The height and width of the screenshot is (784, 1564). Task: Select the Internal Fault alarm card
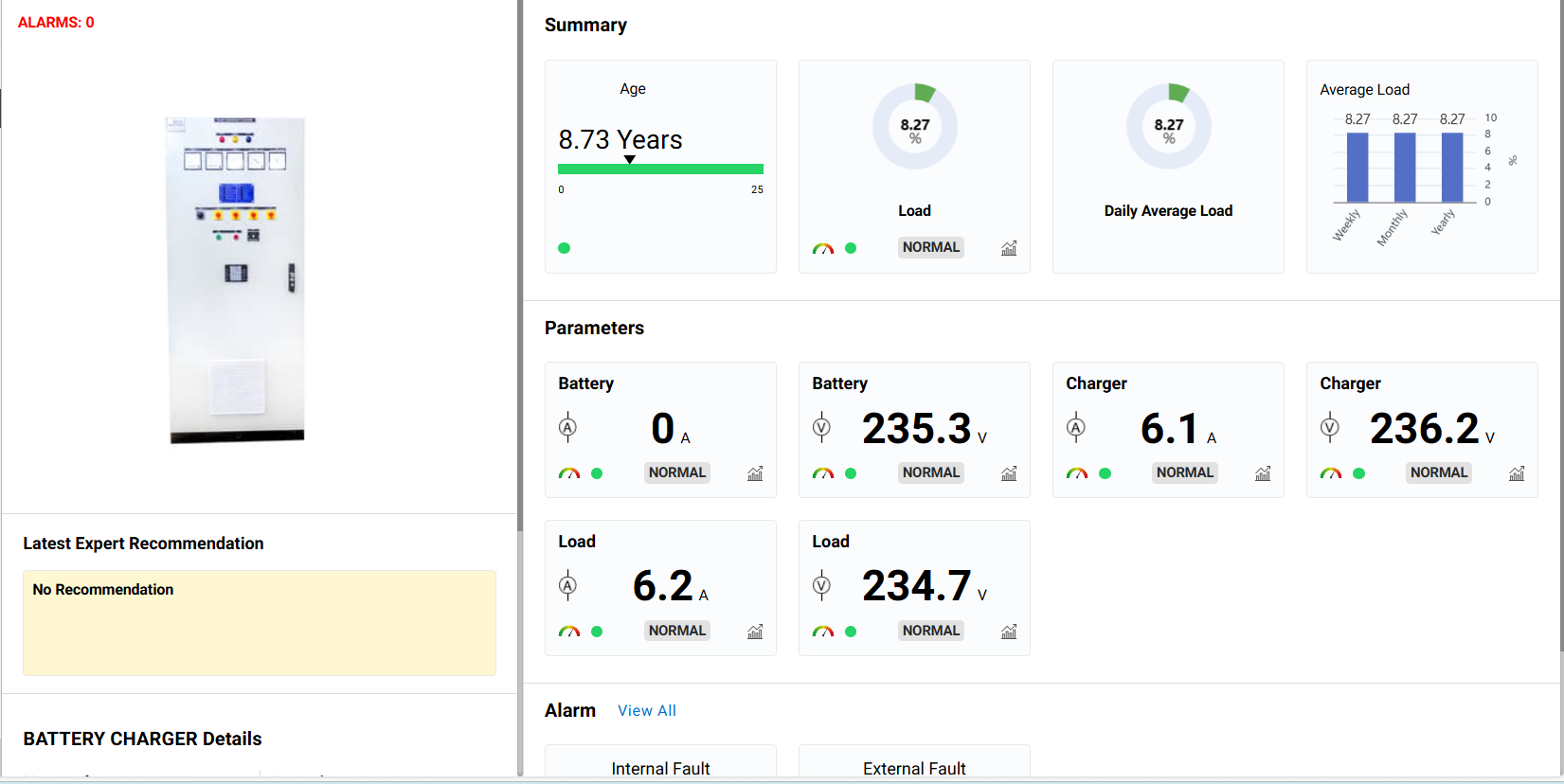(660, 765)
